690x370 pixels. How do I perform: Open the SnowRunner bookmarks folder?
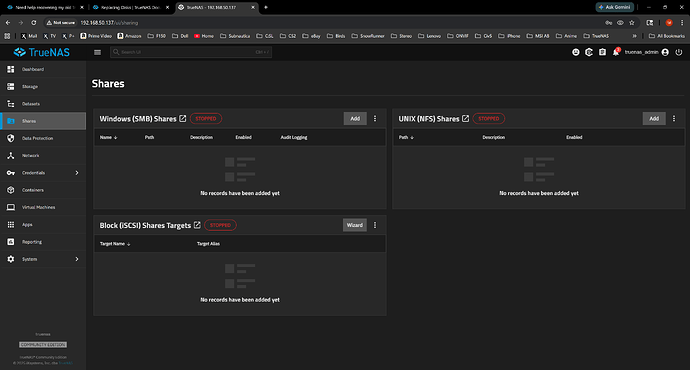[368, 36]
